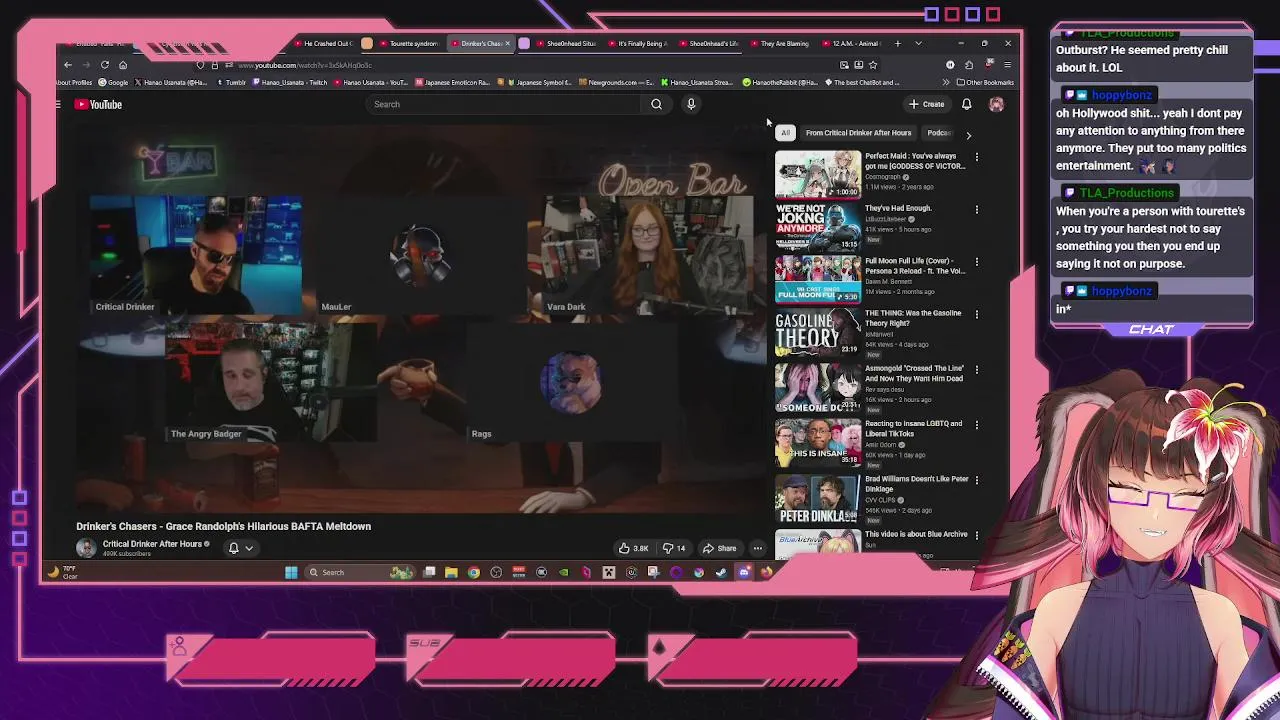The image size is (1280, 720).
Task: Expand the subscription notification bell dropdown
Action: (x=240, y=548)
